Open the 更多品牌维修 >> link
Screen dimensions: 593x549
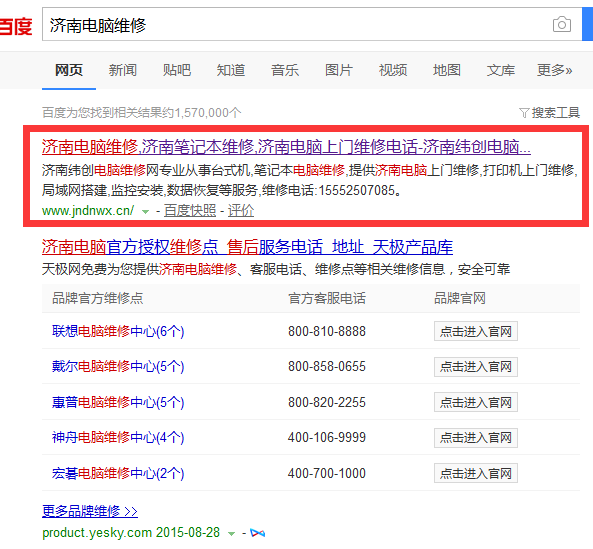coord(90,511)
